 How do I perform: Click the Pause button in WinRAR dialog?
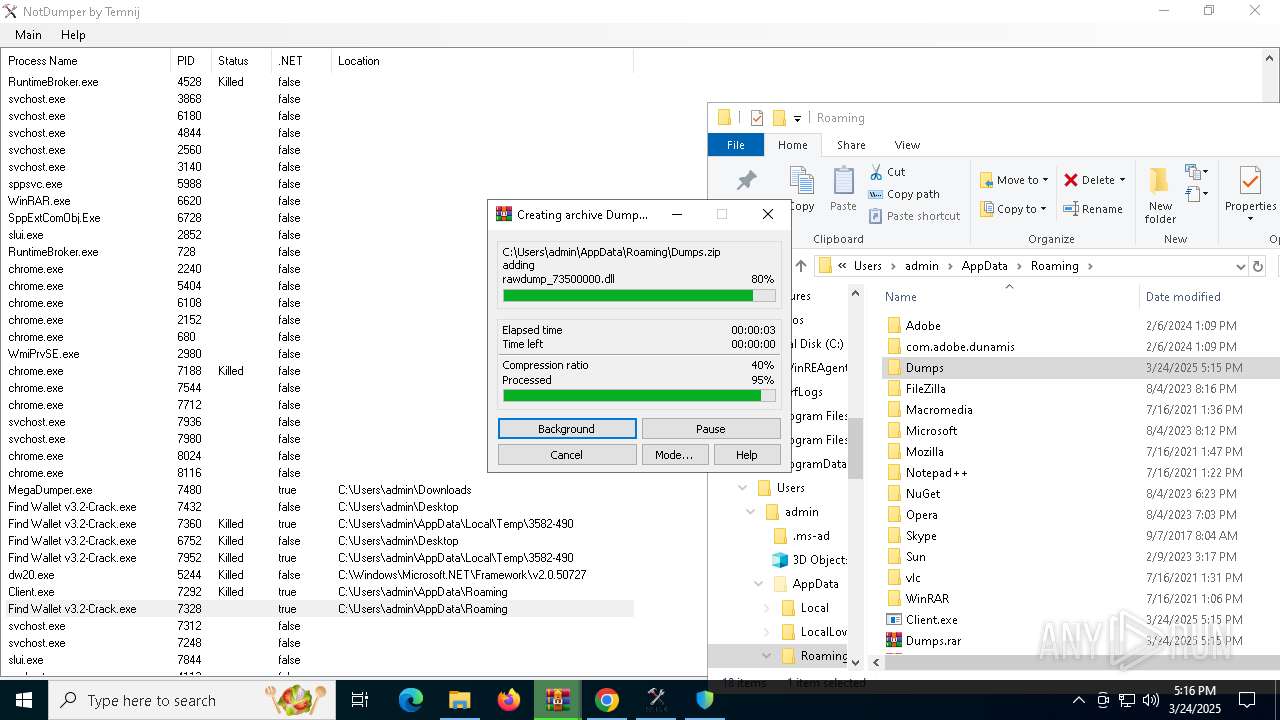[x=711, y=429]
